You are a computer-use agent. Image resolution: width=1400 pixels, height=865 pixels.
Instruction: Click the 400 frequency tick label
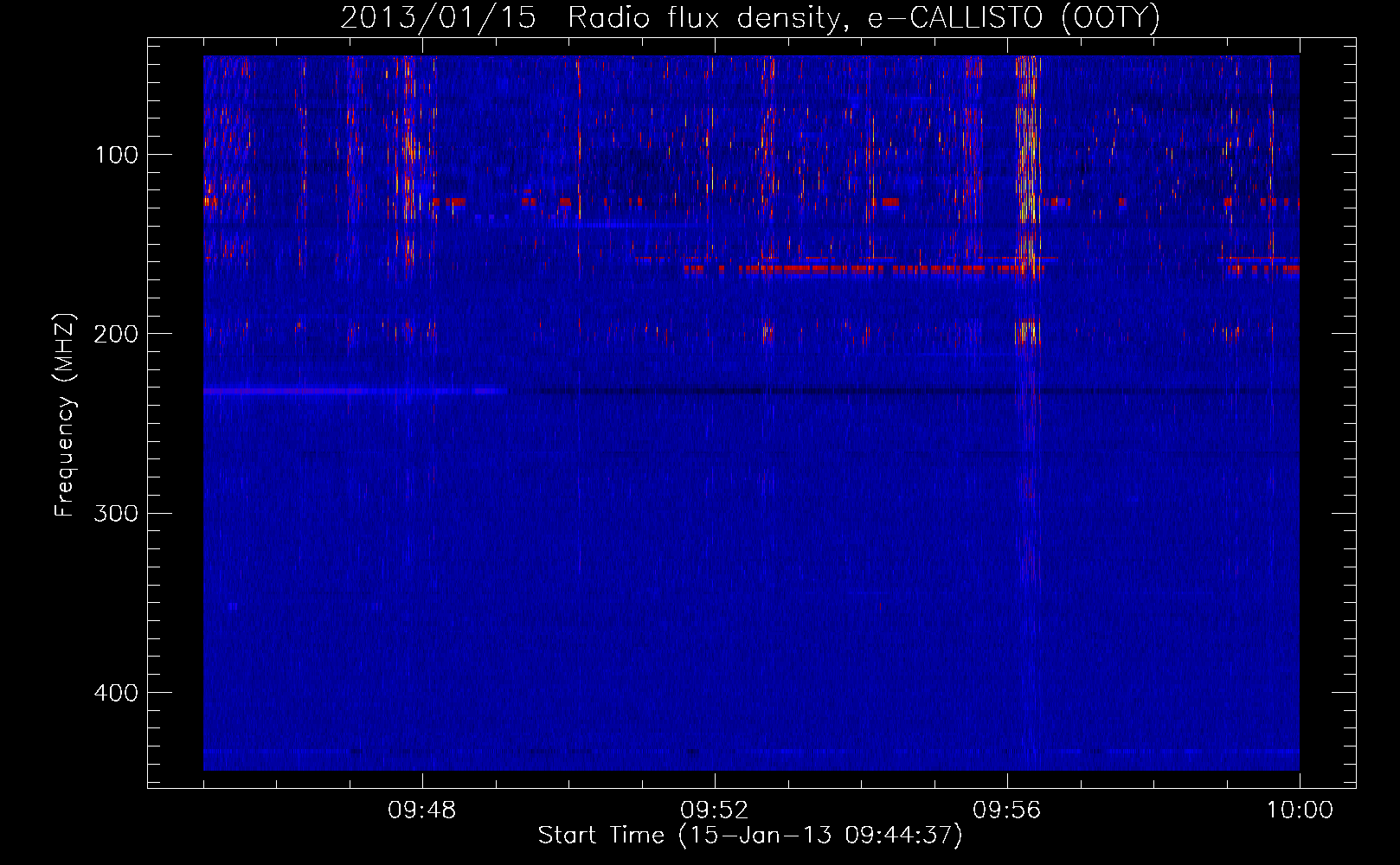pos(116,693)
